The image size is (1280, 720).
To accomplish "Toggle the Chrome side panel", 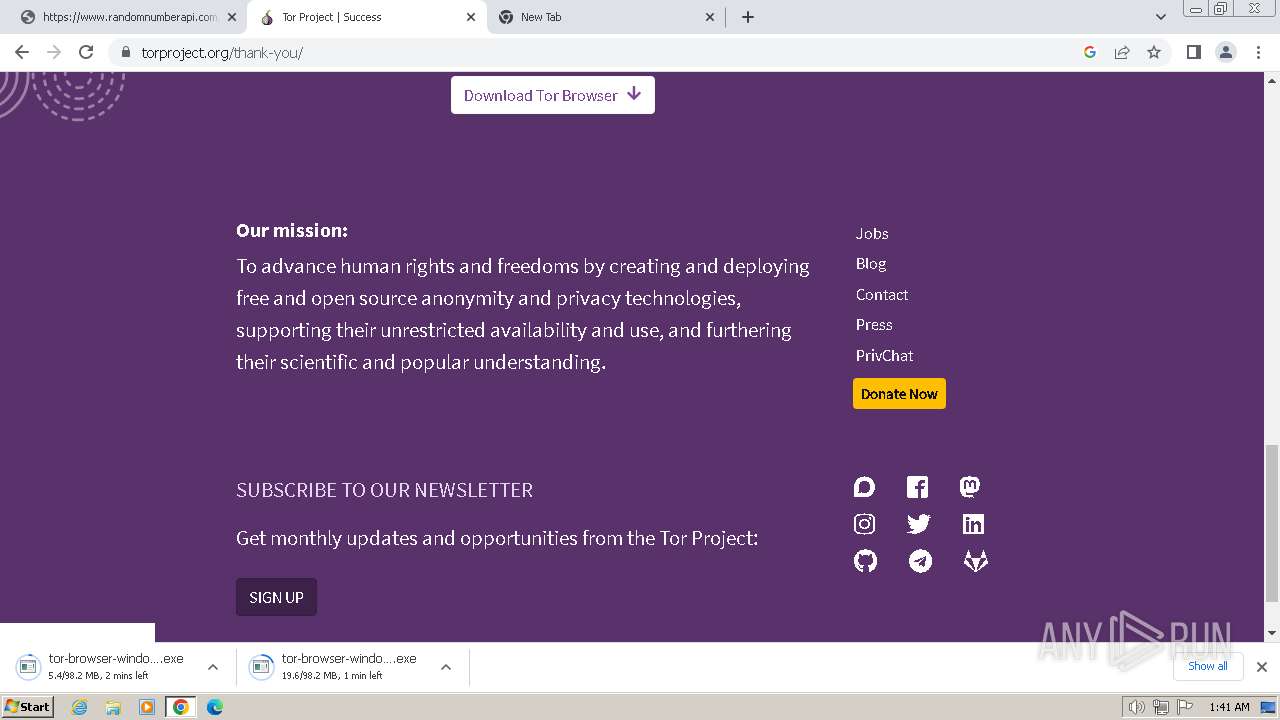I will click(x=1193, y=52).
